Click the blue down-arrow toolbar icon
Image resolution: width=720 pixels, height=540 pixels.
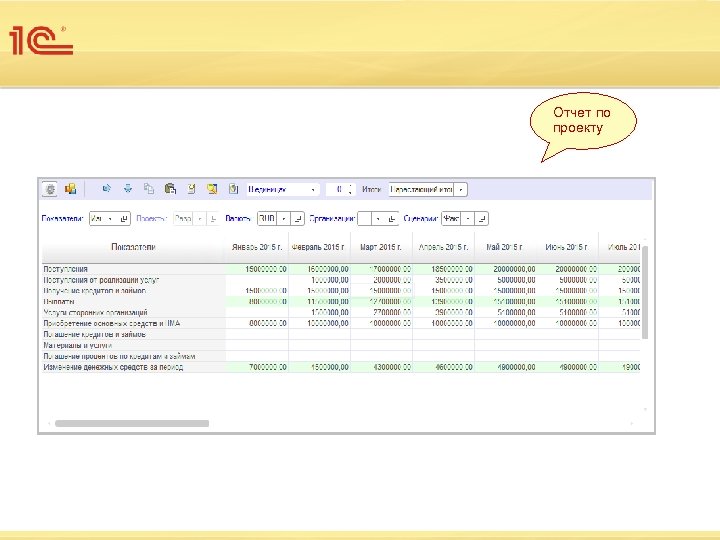click(x=128, y=188)
